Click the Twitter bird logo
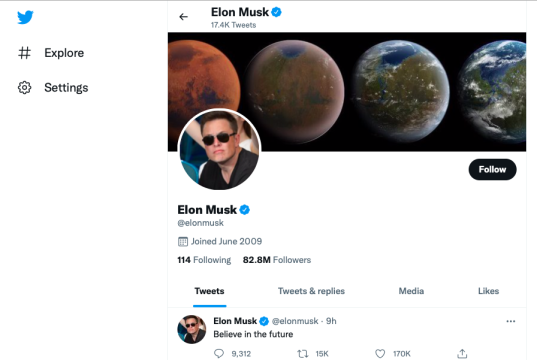Image resolution: width=537 pixels, height=360 pixels. 25,17
